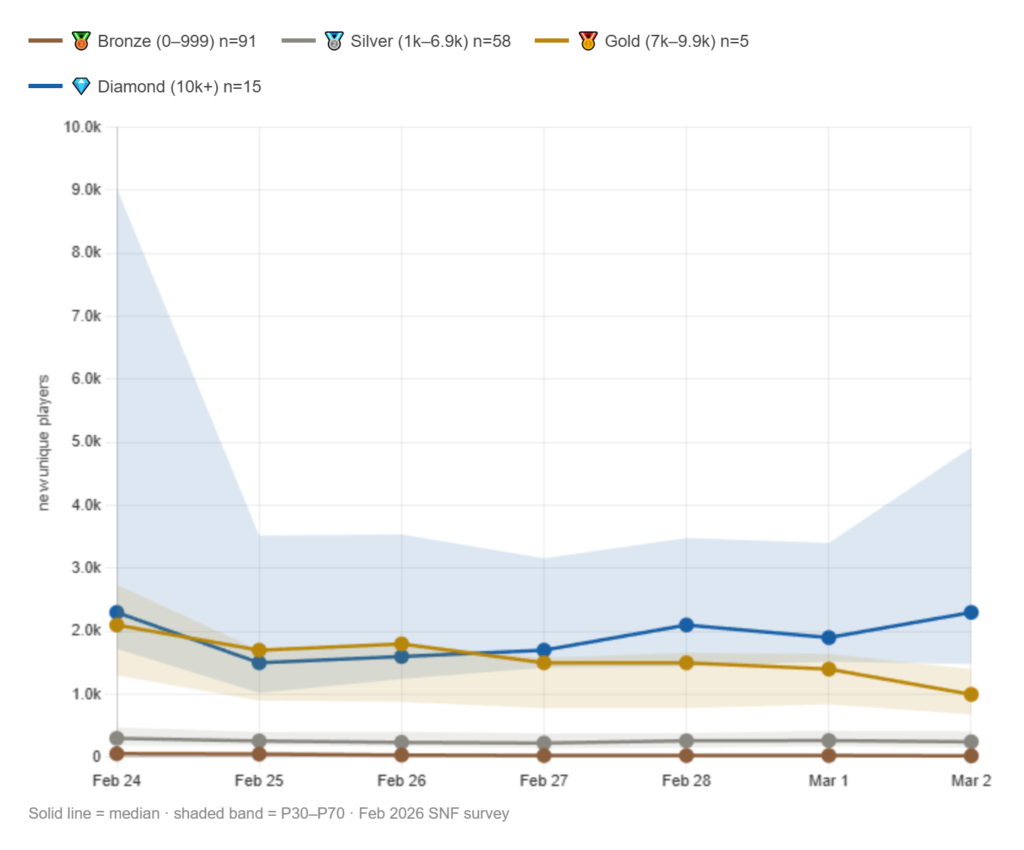The image size is (1024, 850).
Task: Click the Gold data point on Feb 26
Action: (401, 644)
